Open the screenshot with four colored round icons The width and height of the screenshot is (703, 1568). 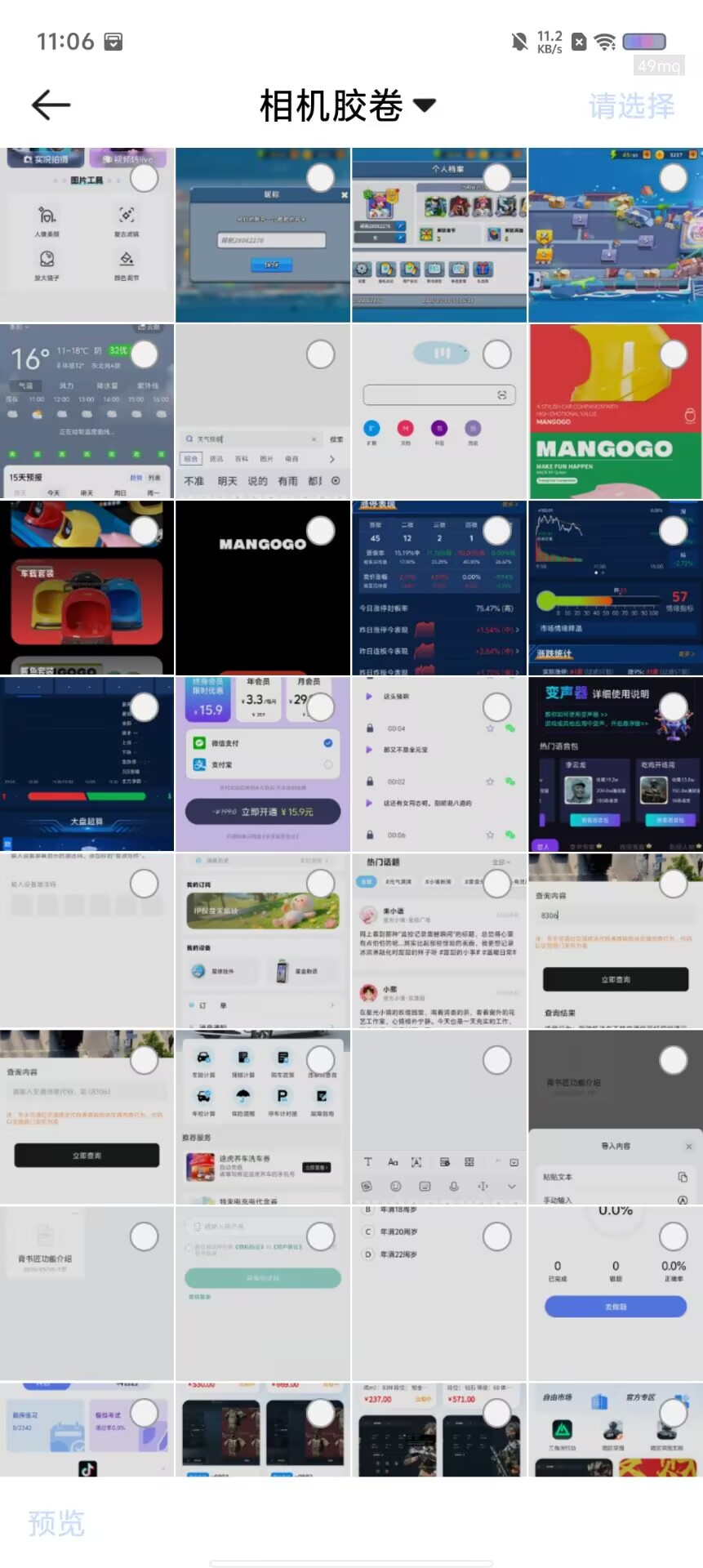439,412
